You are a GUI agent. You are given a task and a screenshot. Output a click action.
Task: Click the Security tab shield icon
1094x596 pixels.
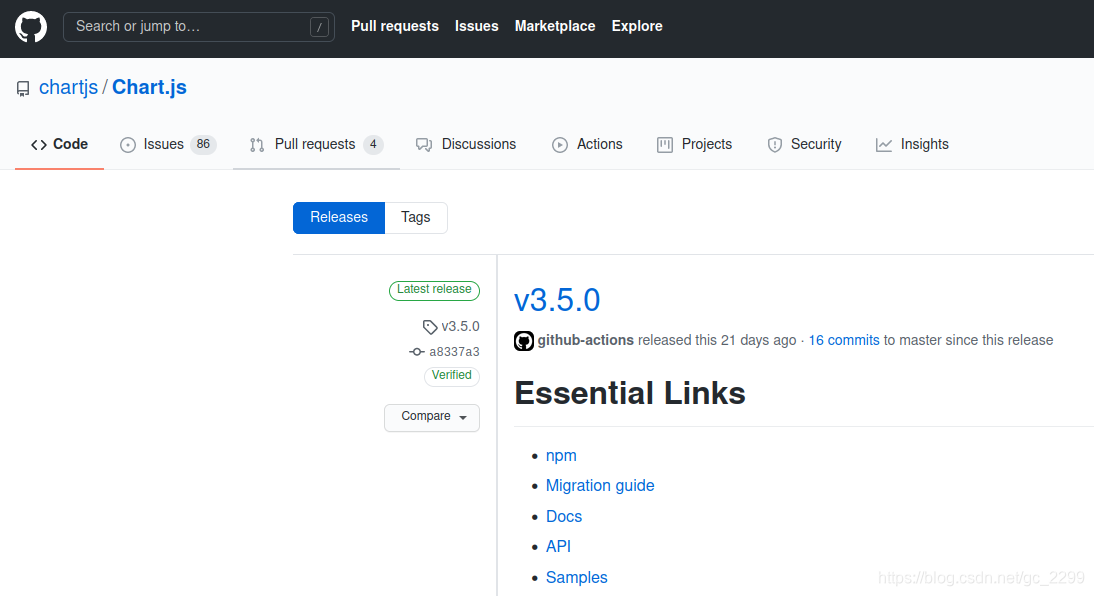[x=774, y=144]
